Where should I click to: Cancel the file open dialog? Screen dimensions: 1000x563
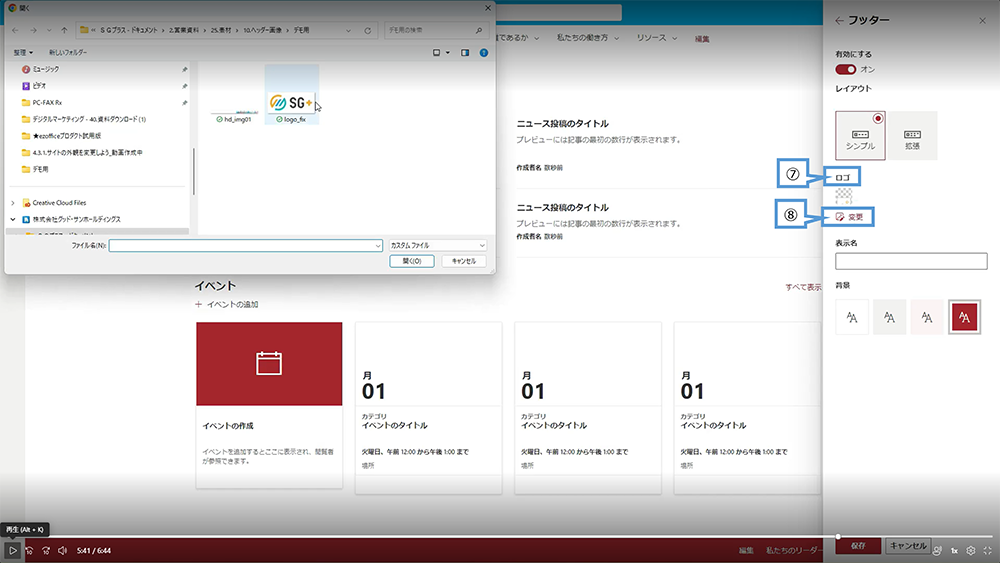(x=464, y=261)
